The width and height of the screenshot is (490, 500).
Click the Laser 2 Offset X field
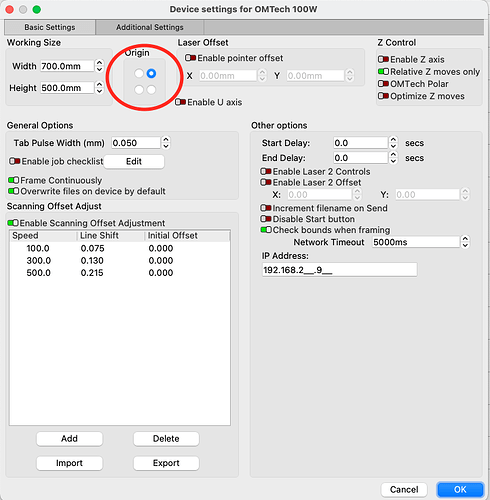(319, 194)
